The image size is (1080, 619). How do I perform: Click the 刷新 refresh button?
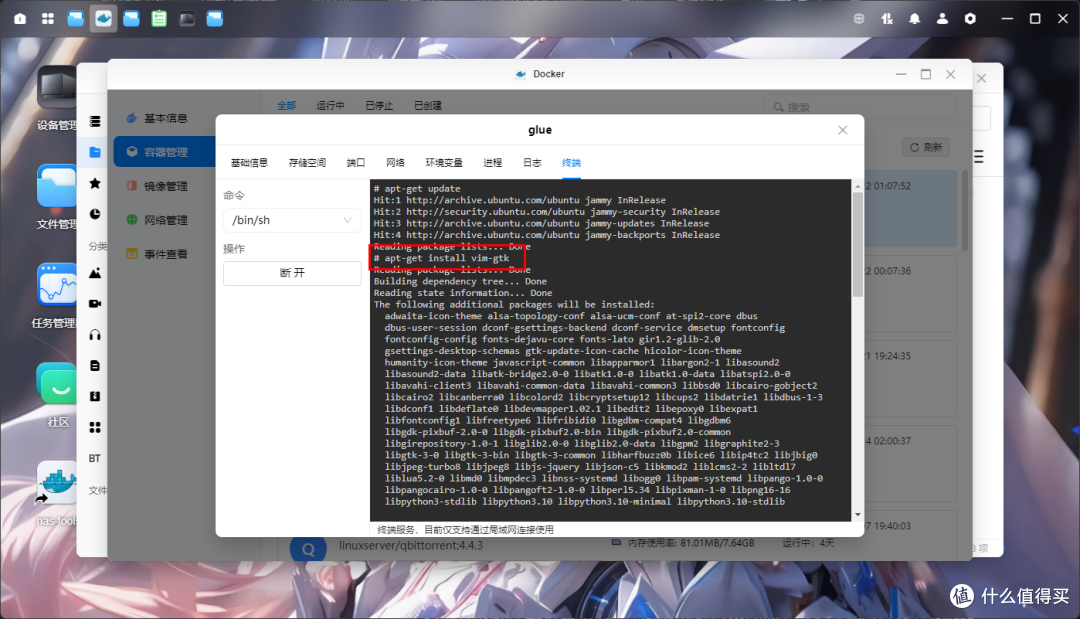(x=926, y=147)
